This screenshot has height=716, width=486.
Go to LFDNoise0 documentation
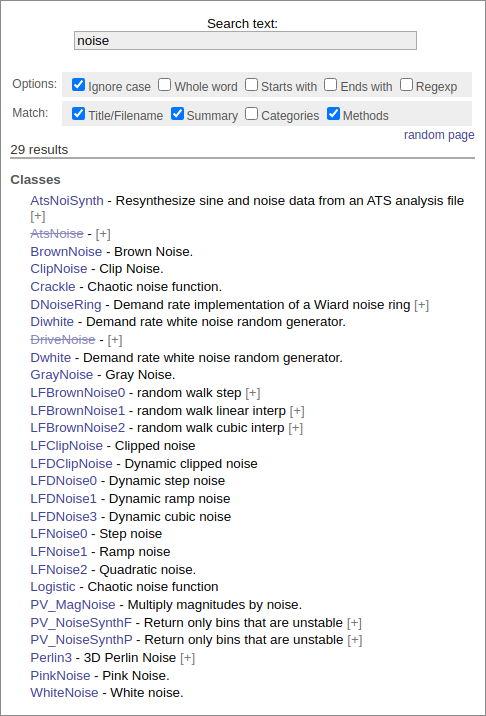tap(64, 481)
